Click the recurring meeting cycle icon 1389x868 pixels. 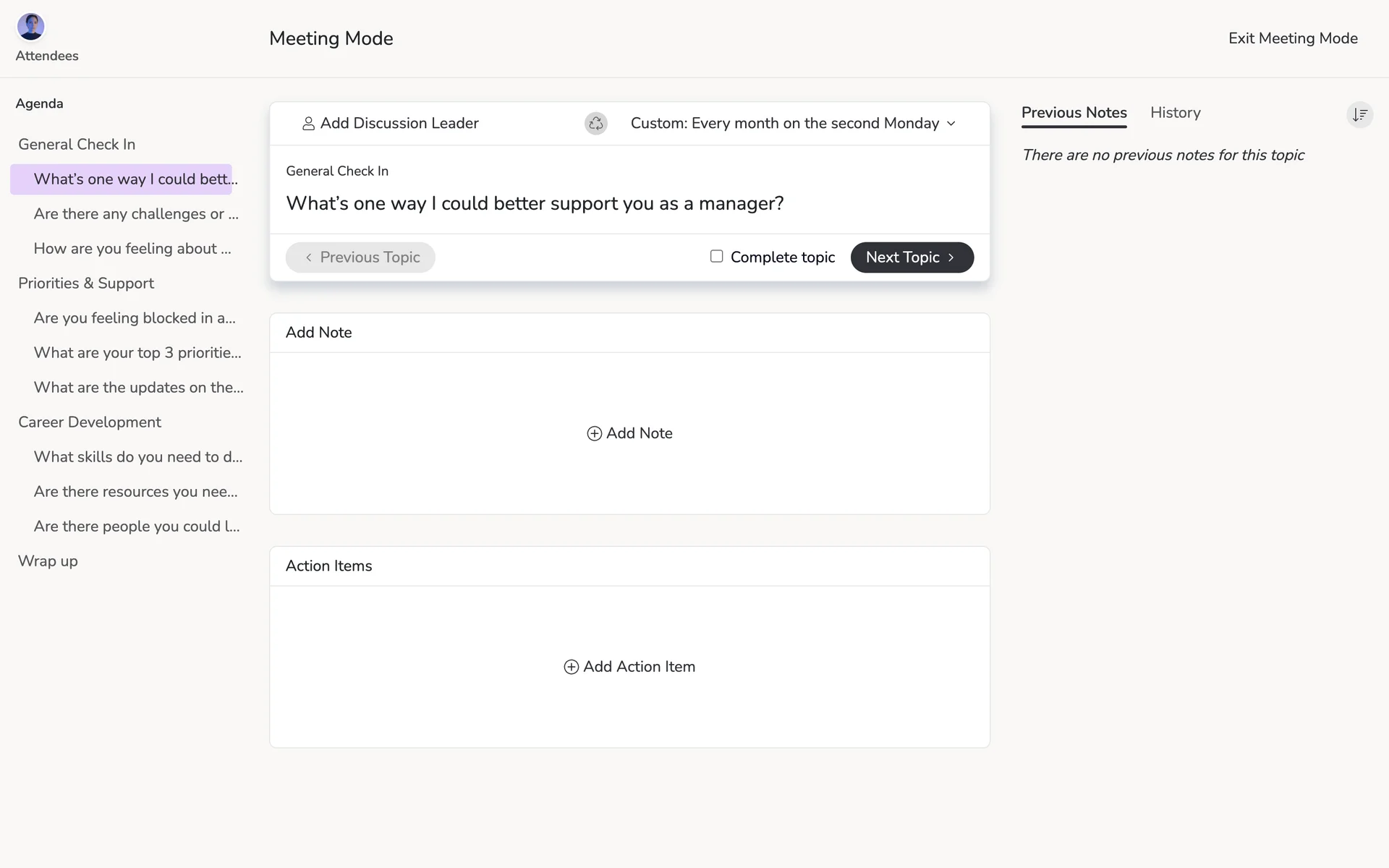[x=595, y=124]
